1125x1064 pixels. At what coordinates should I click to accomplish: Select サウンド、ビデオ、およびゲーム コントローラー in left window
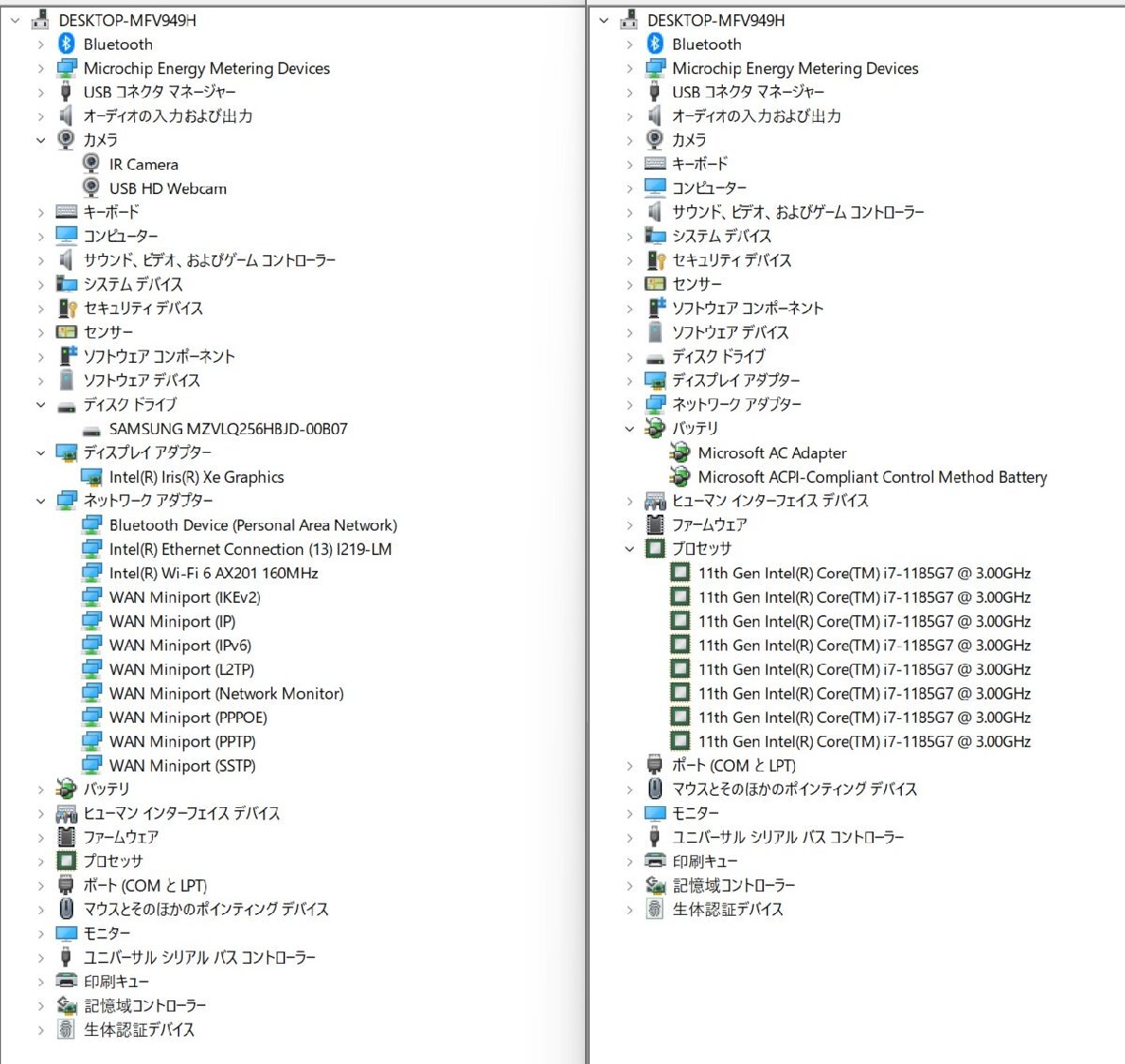point(209,261)
